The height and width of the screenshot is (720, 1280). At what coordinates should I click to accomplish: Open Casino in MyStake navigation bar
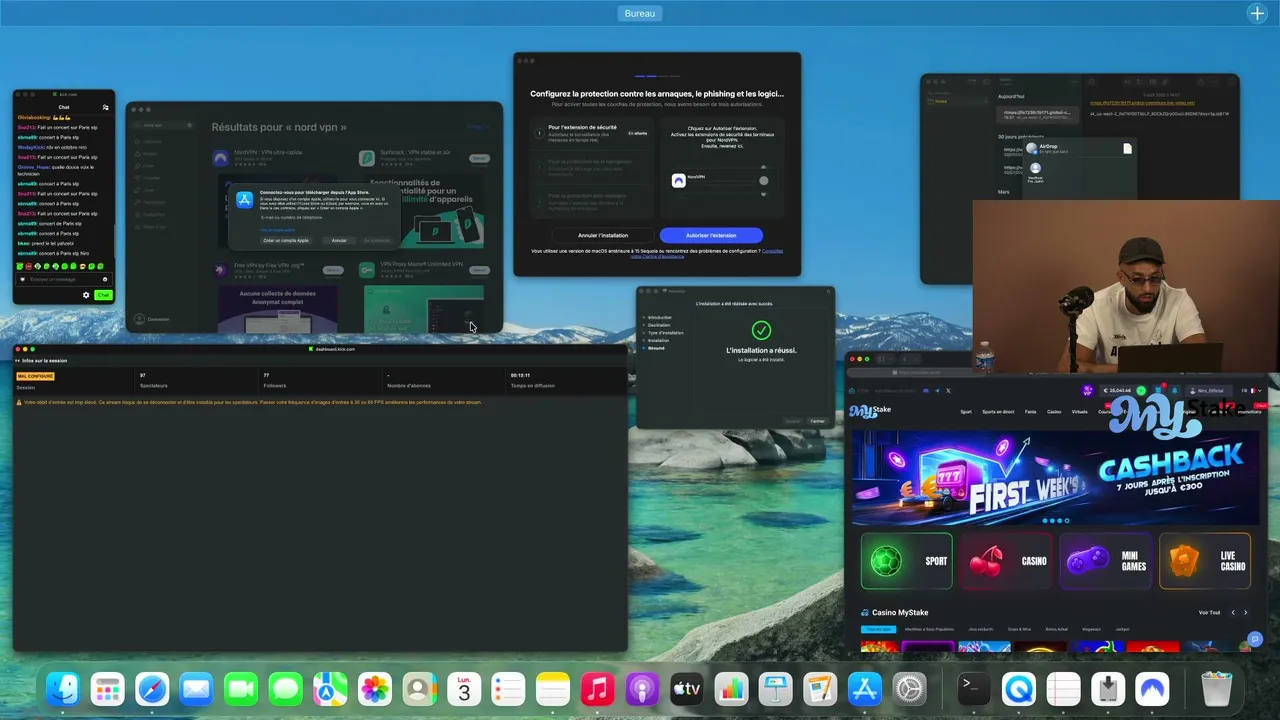click(1054, 411)
